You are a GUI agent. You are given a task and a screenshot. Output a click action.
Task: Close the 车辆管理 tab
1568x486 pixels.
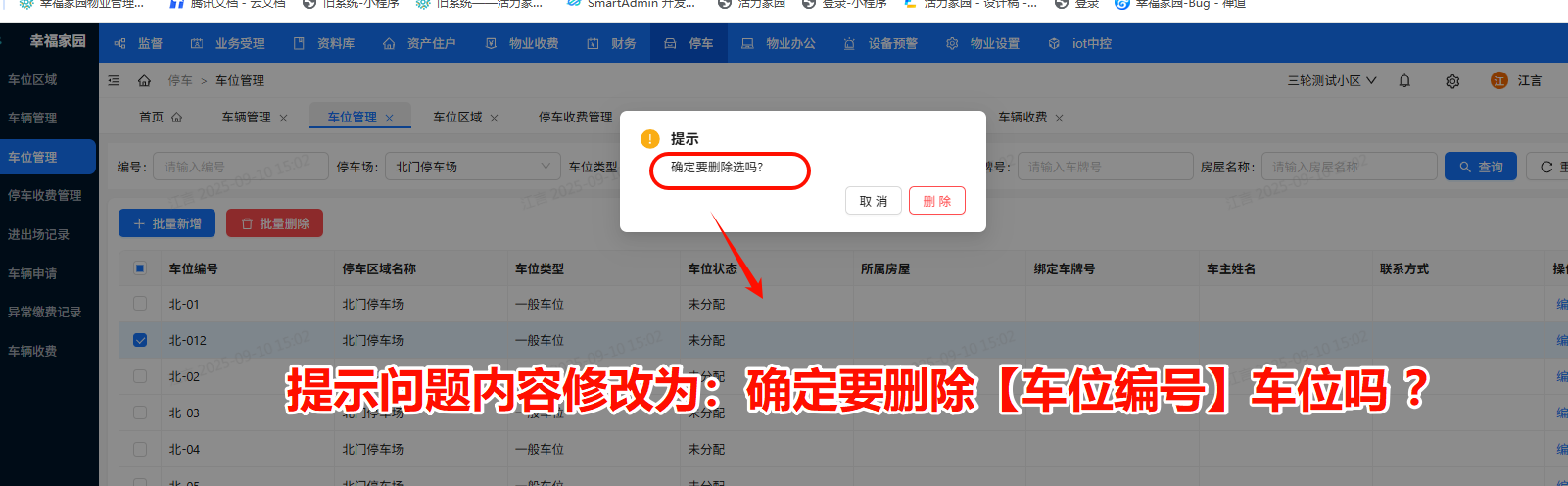(283, 118)
